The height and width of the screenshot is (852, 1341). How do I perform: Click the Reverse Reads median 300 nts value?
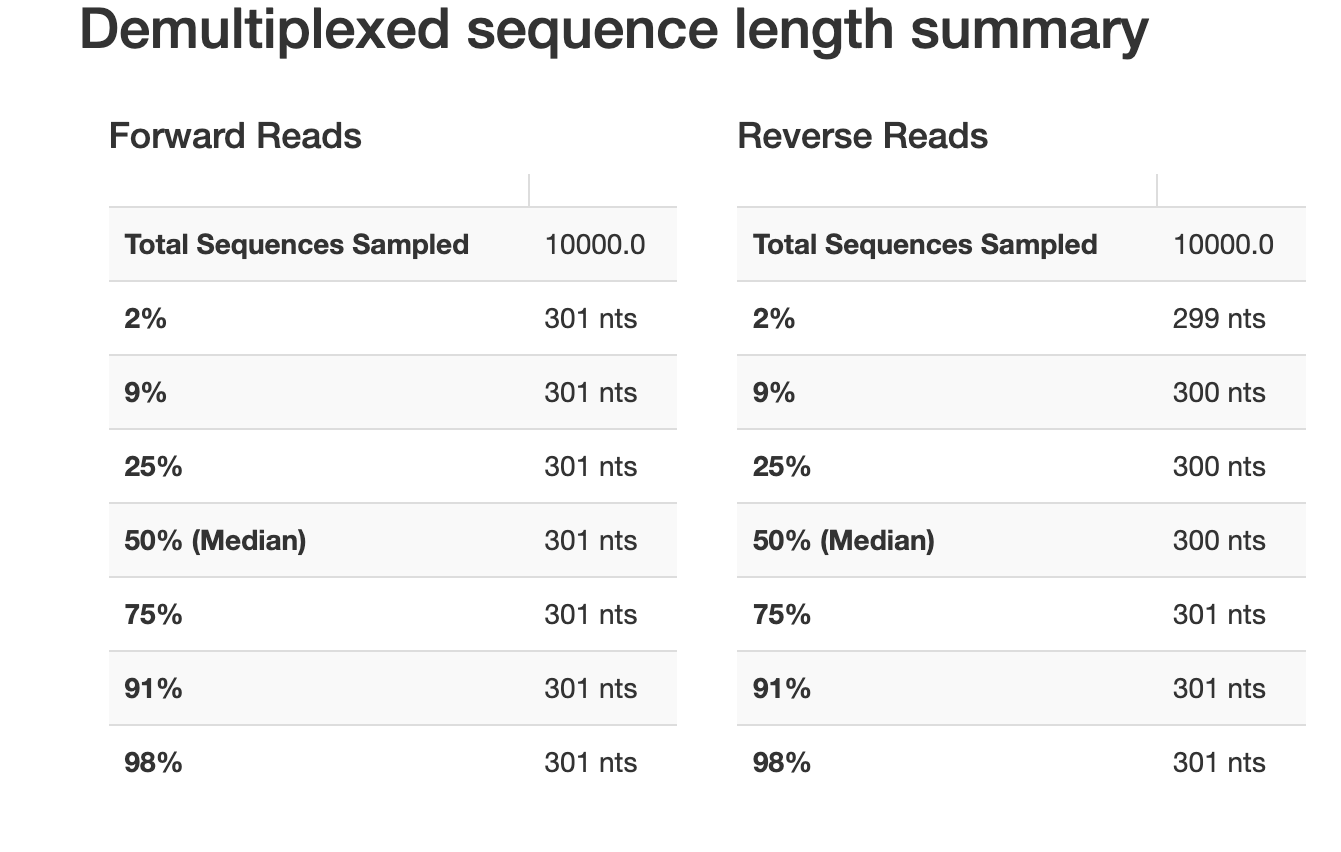[x=1218, y=541]
